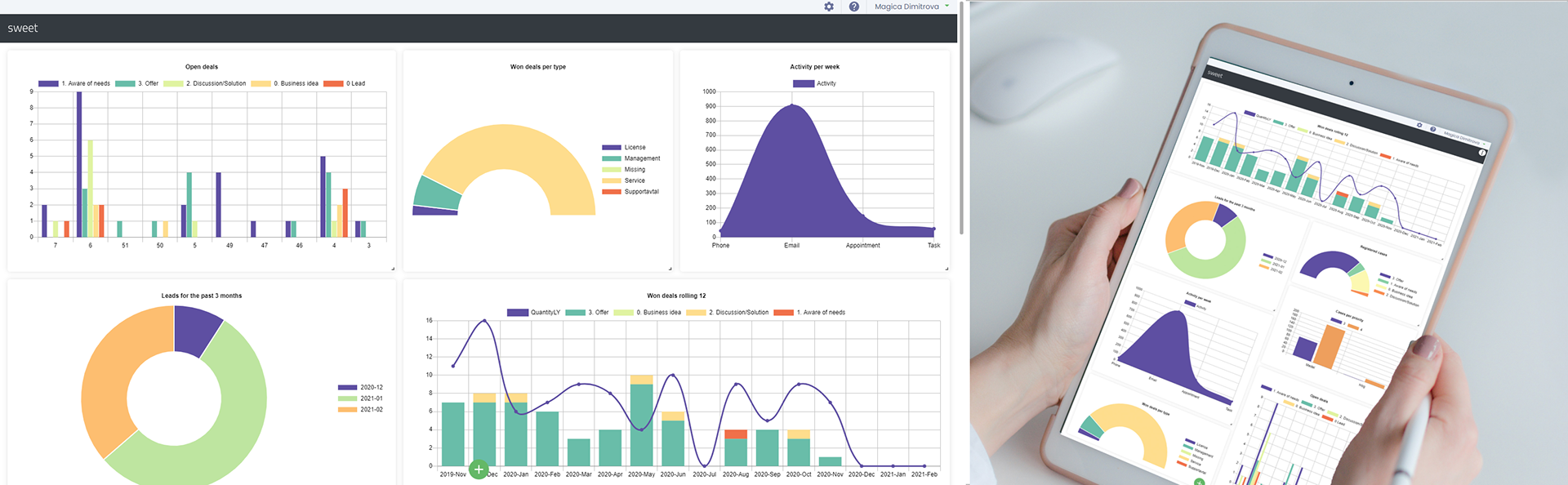Toggle '1. Aware of needs' in rolling 12 legend
This screenshot has width=1568, height=485.
point(809,312)
